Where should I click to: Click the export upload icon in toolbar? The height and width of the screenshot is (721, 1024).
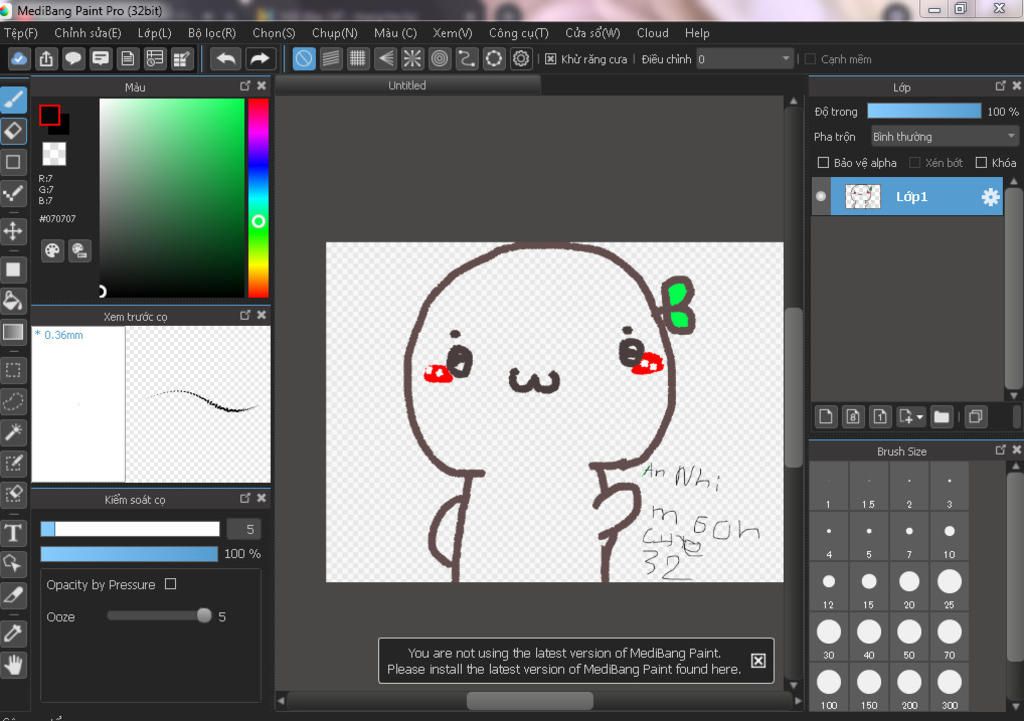coord(46,59)
